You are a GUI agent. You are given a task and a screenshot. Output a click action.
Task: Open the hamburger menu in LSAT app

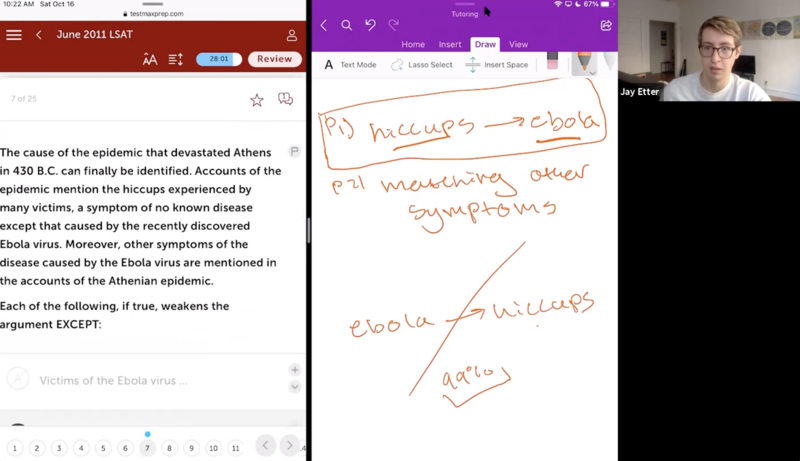(x=14, y=35)
